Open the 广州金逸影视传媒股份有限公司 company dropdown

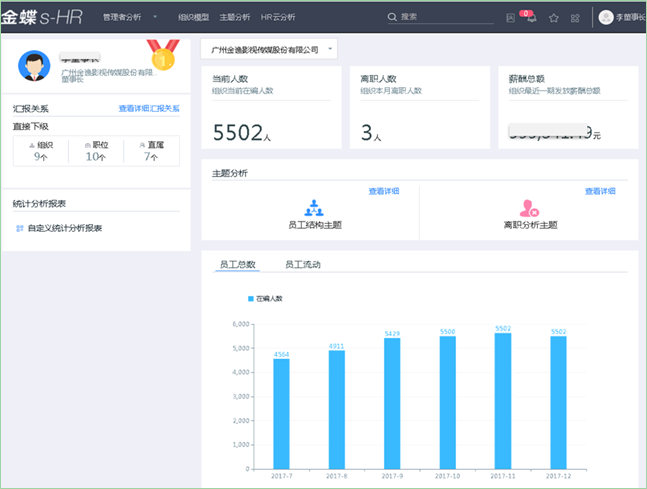[268, 48]
